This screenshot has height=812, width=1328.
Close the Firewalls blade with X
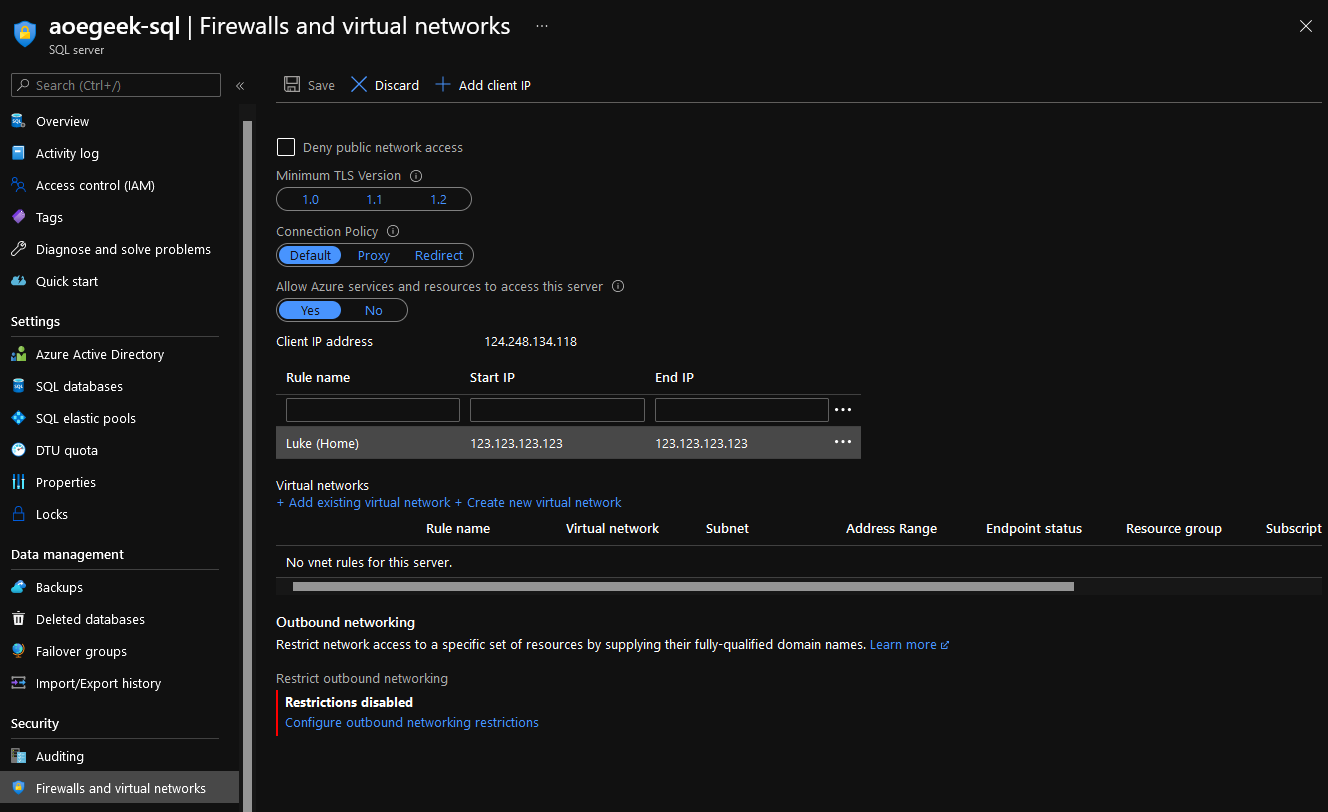pos(1305,27)
